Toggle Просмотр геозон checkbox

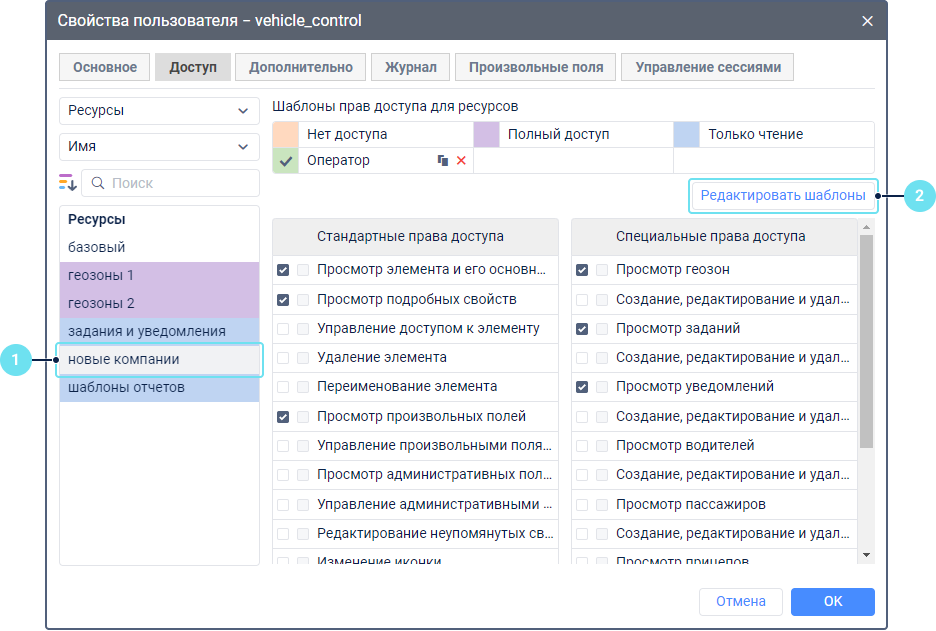click(582, 270)
